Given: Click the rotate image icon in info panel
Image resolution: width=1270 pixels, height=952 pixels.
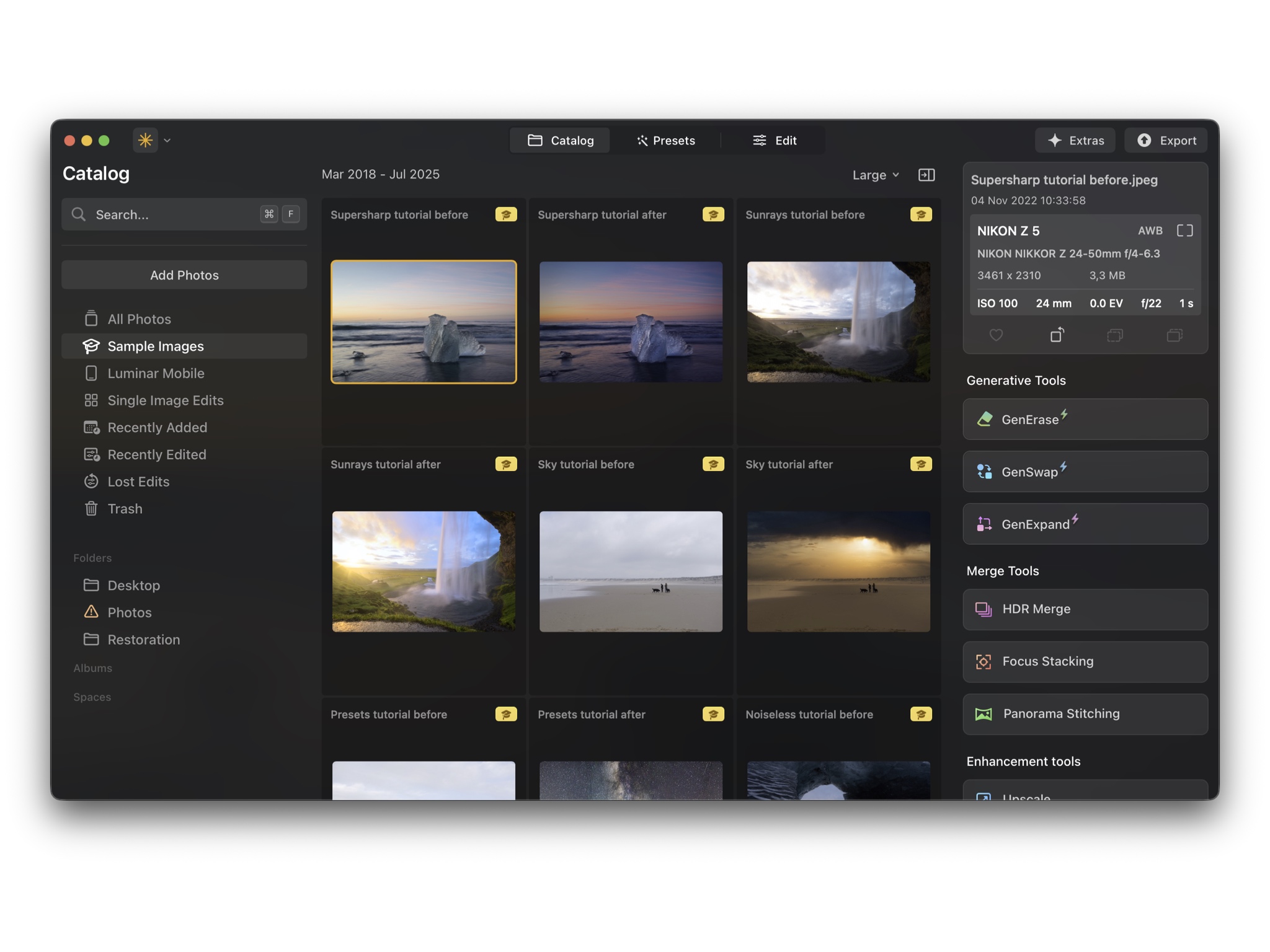Looking at the screenshot, I should click(1057, 335).
